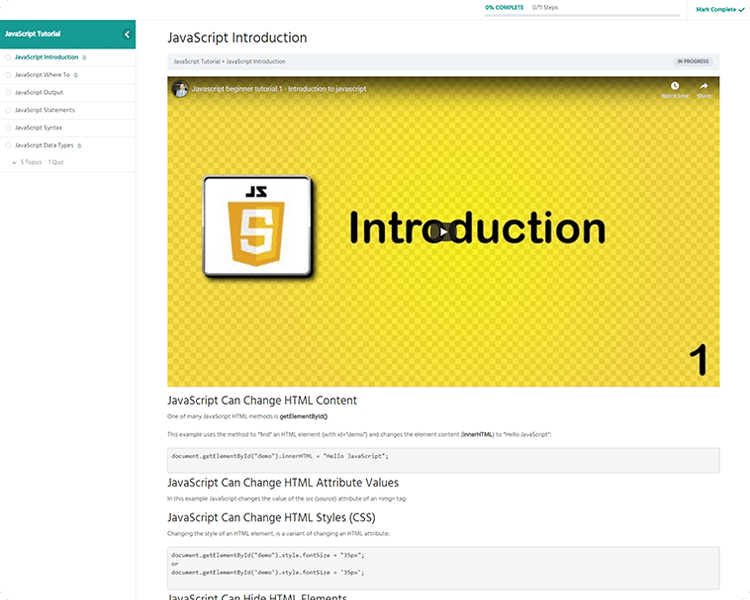Open the JavaScript Data Types lesson

(x=44, y=145)
